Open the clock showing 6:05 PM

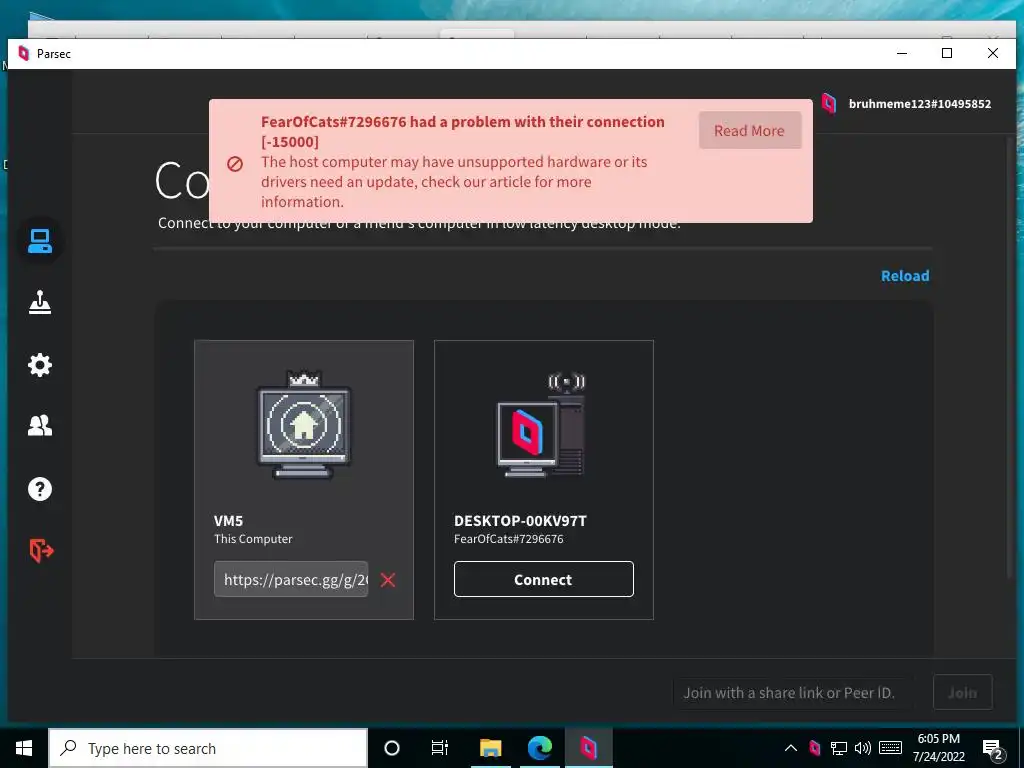click(939, 748)
